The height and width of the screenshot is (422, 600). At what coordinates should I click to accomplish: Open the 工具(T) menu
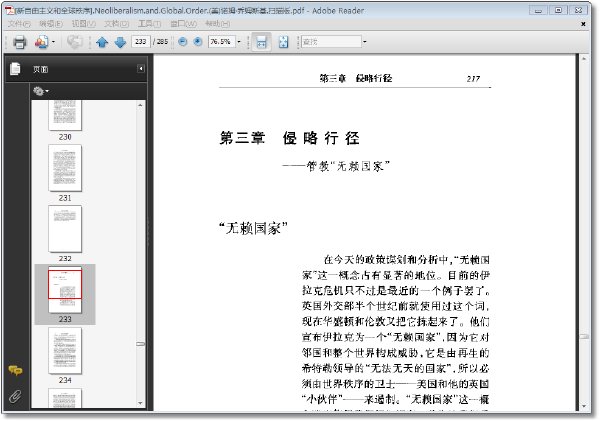(149, 24)
